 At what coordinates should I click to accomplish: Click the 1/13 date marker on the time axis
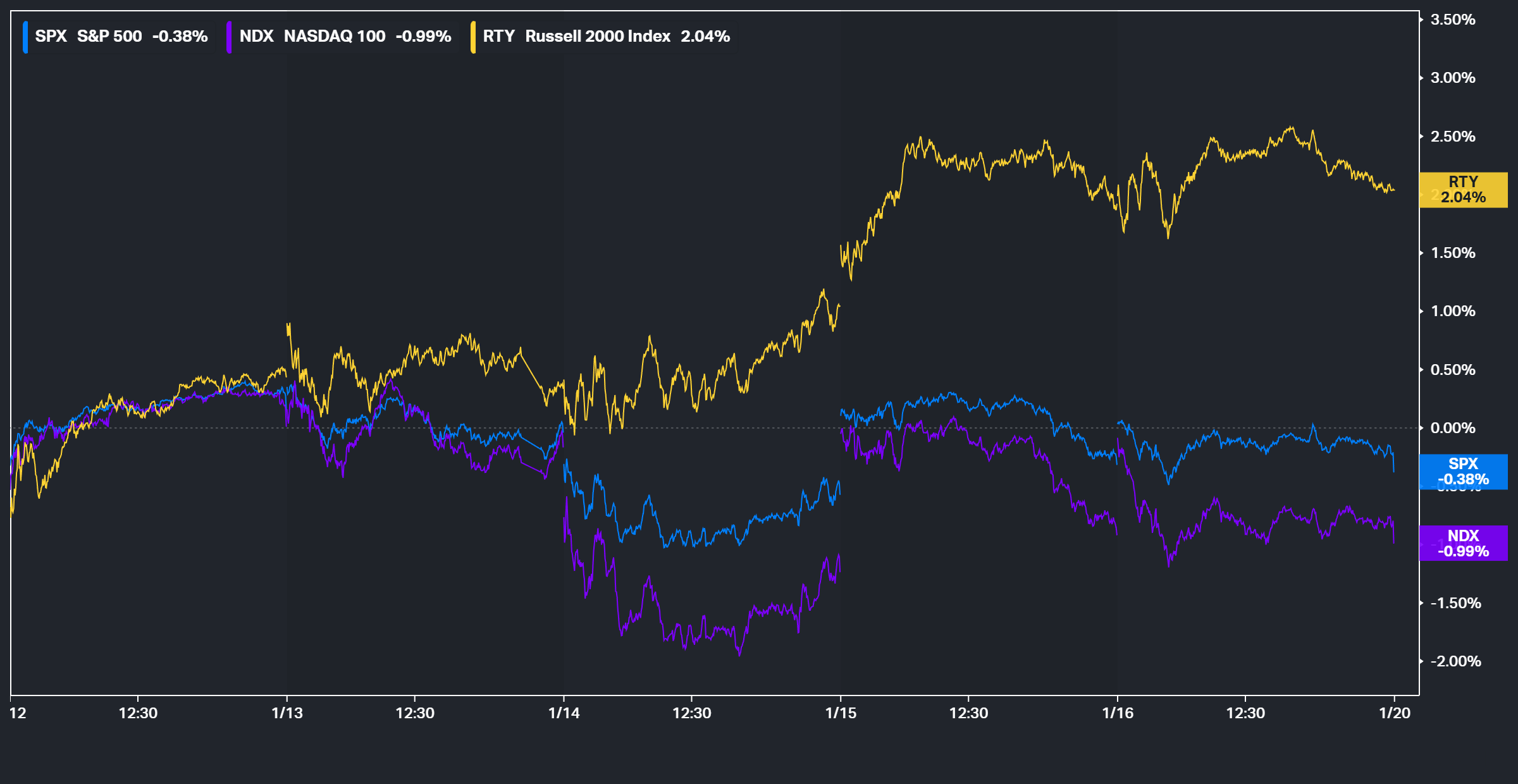[x=287, y=713]
